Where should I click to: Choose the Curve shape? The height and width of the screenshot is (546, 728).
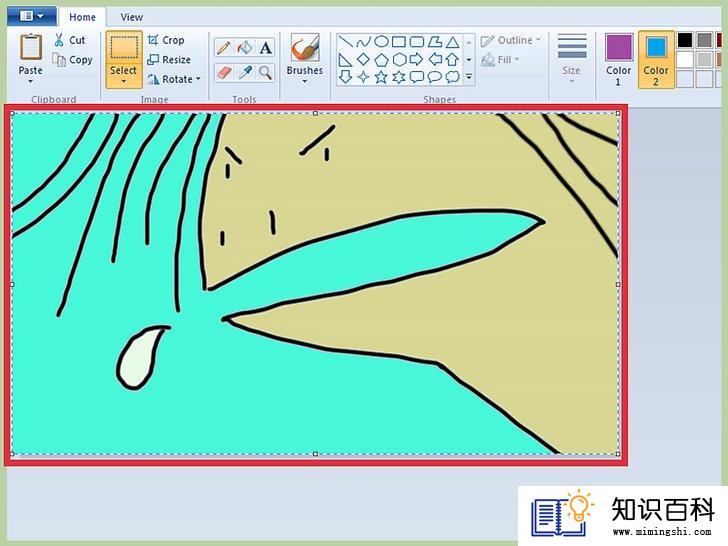point(363,42)
